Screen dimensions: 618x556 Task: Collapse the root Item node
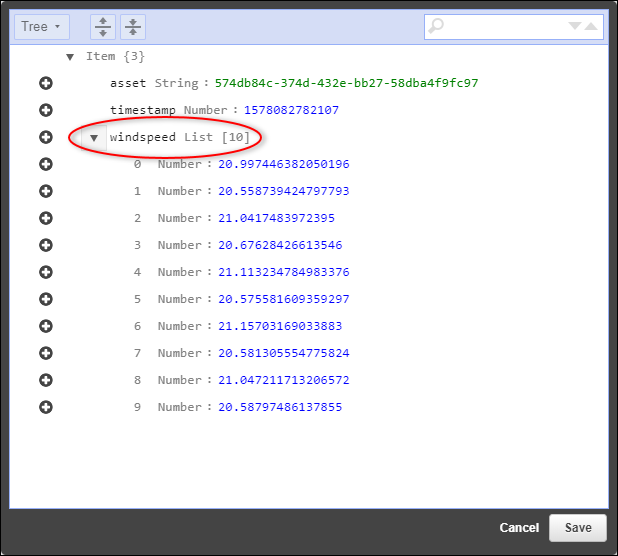coord(70,57)
